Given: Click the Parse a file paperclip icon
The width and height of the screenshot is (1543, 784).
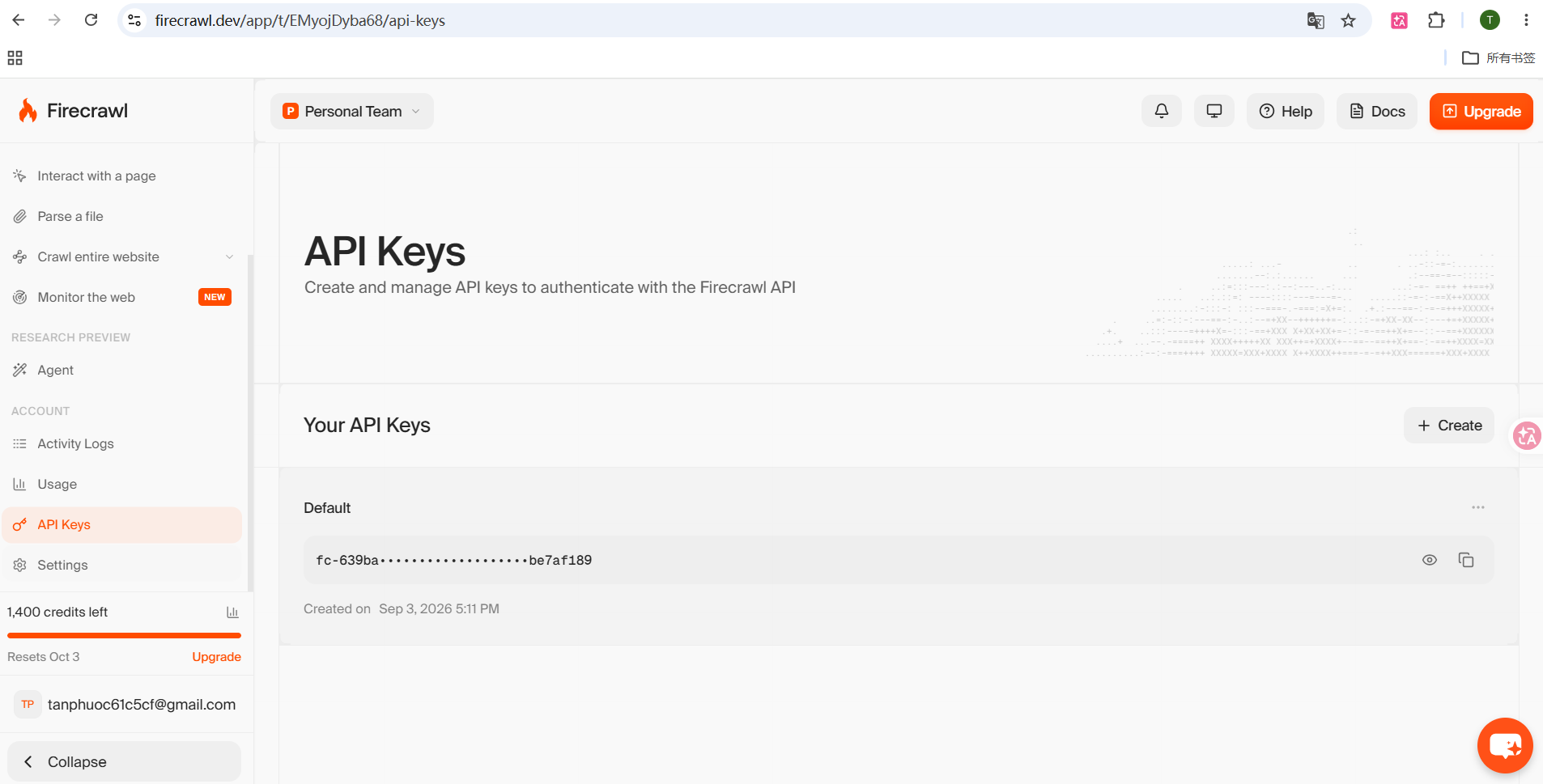Looking at the screenshot, I should click(x=19, y=216).
